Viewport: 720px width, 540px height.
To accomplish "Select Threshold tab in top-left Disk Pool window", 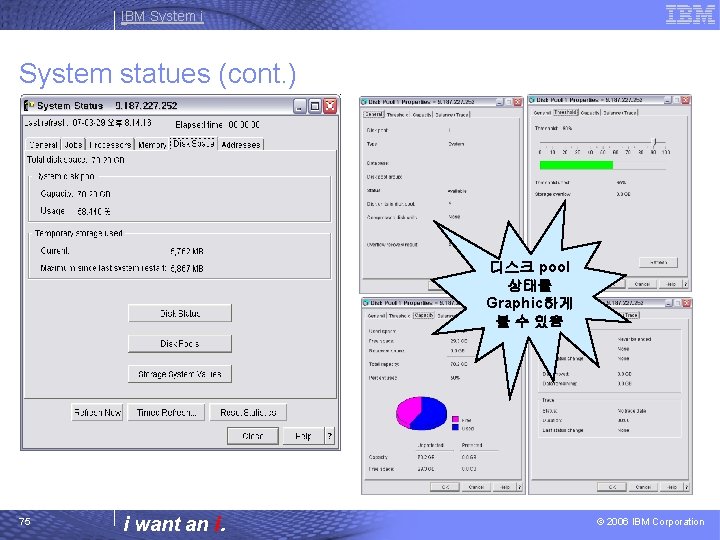I will [x=398, y=114].
